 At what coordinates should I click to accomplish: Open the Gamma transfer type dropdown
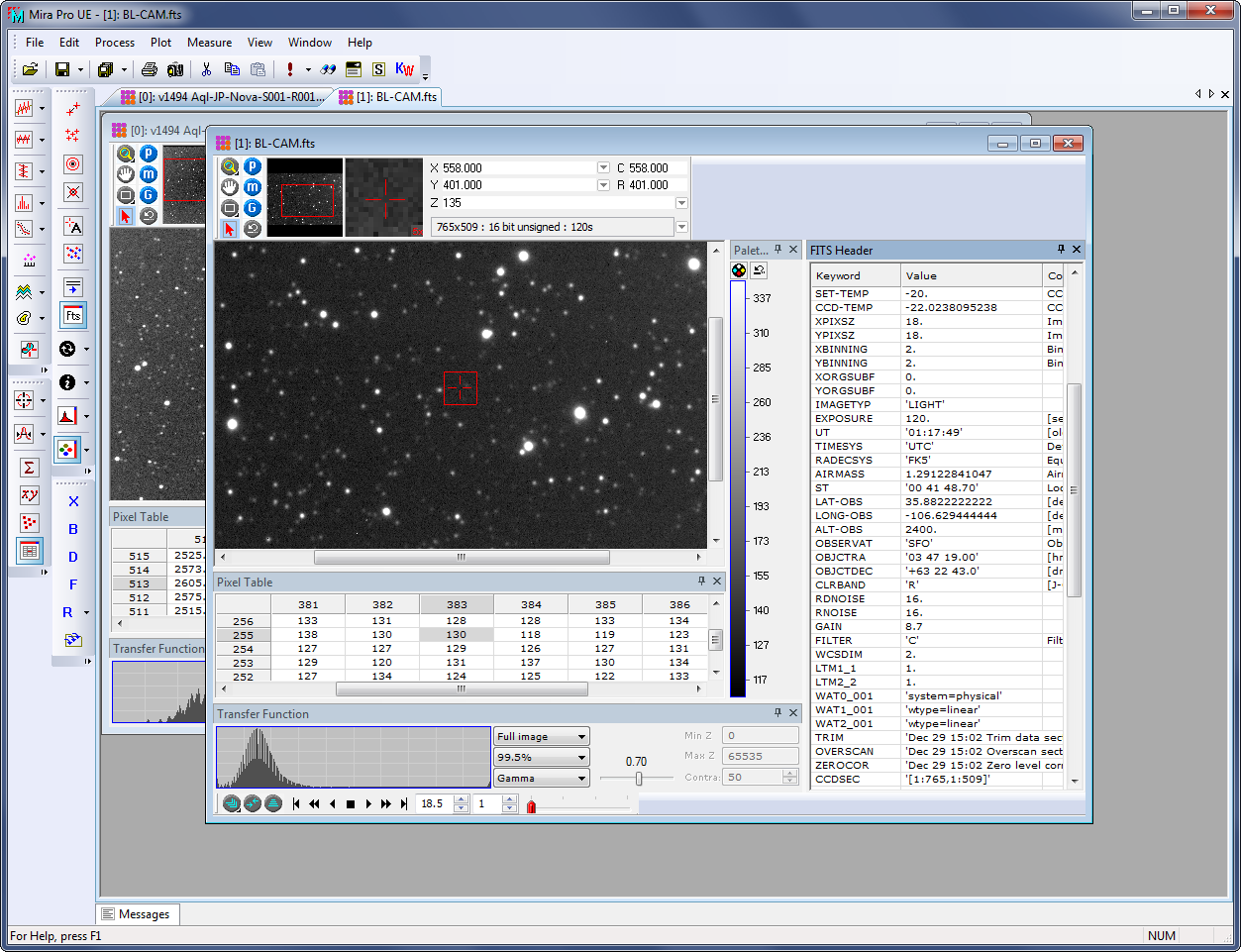[x=542, y=778]
